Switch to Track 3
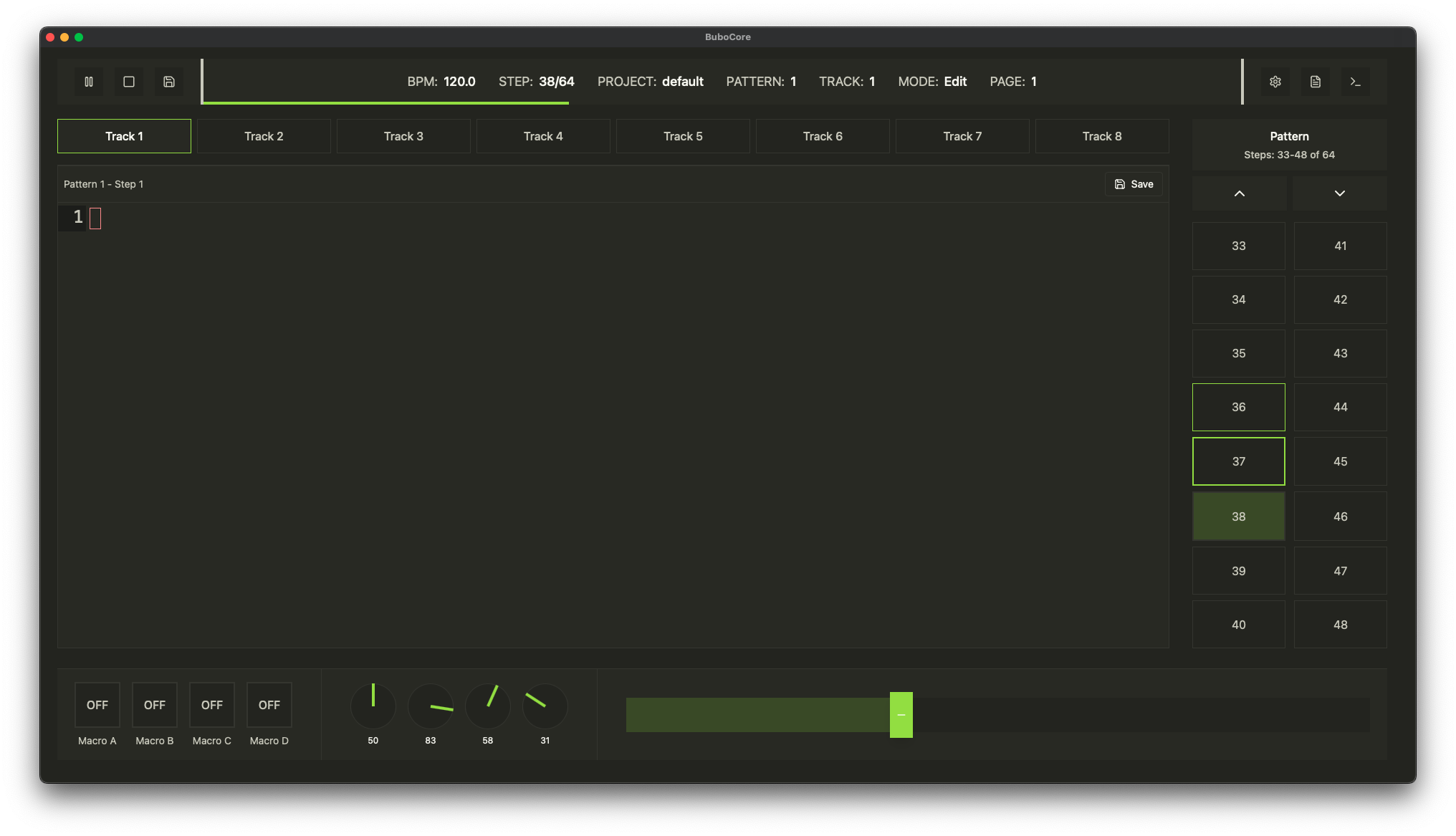Screen dimensions: 1456x836 [x=403, y=135]
